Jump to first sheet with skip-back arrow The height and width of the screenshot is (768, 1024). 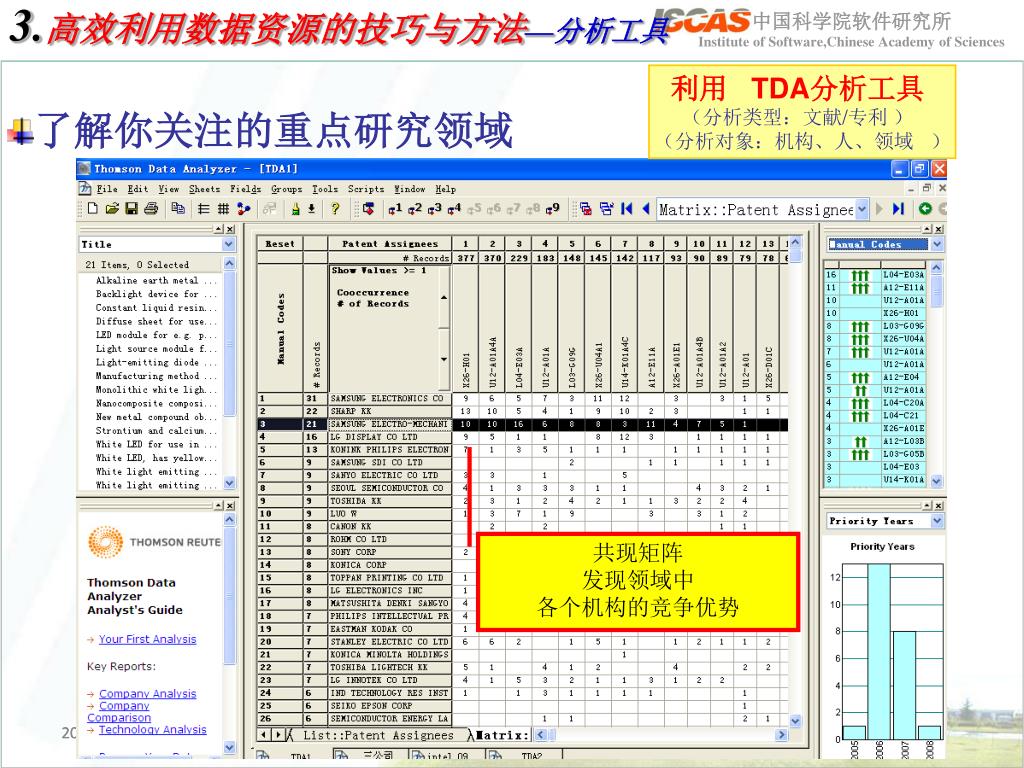626,208
